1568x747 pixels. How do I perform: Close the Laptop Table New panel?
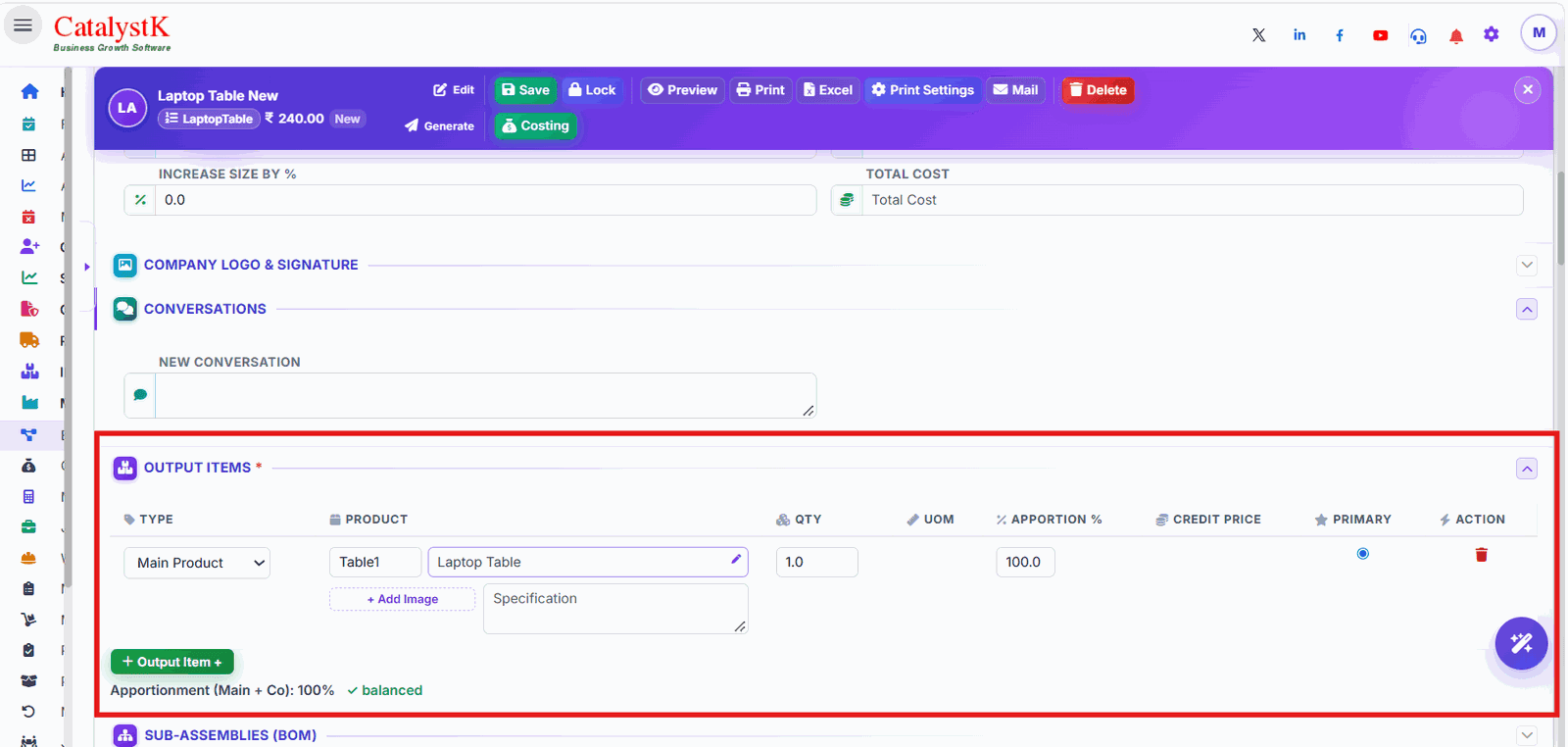click(x=1527, y=90)
